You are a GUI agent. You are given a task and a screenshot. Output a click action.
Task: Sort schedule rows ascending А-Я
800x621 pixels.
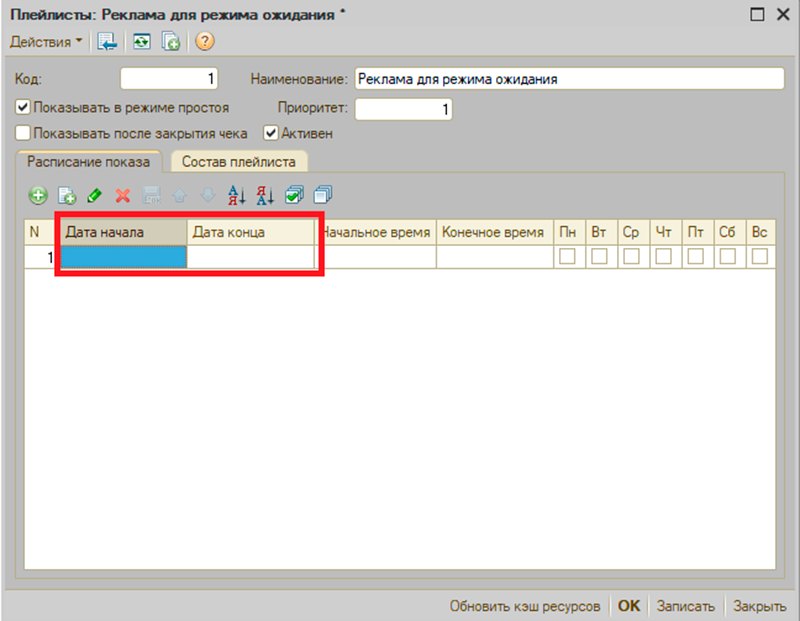click(x=237, y=195)
